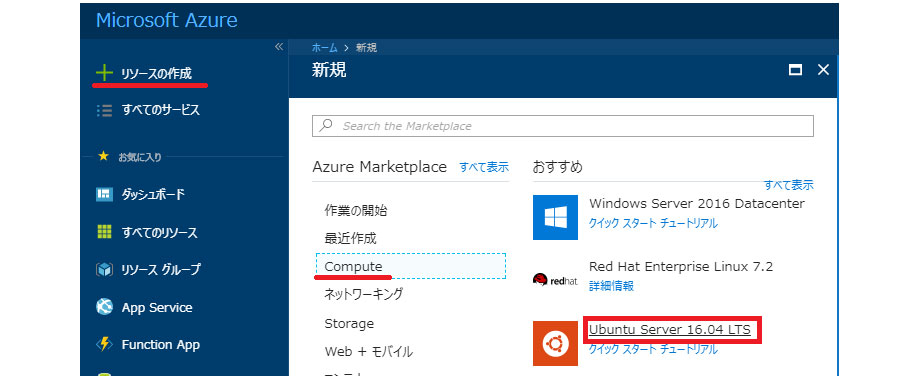Open リソースの作成 in the sidebar

(x=156, y=74)
